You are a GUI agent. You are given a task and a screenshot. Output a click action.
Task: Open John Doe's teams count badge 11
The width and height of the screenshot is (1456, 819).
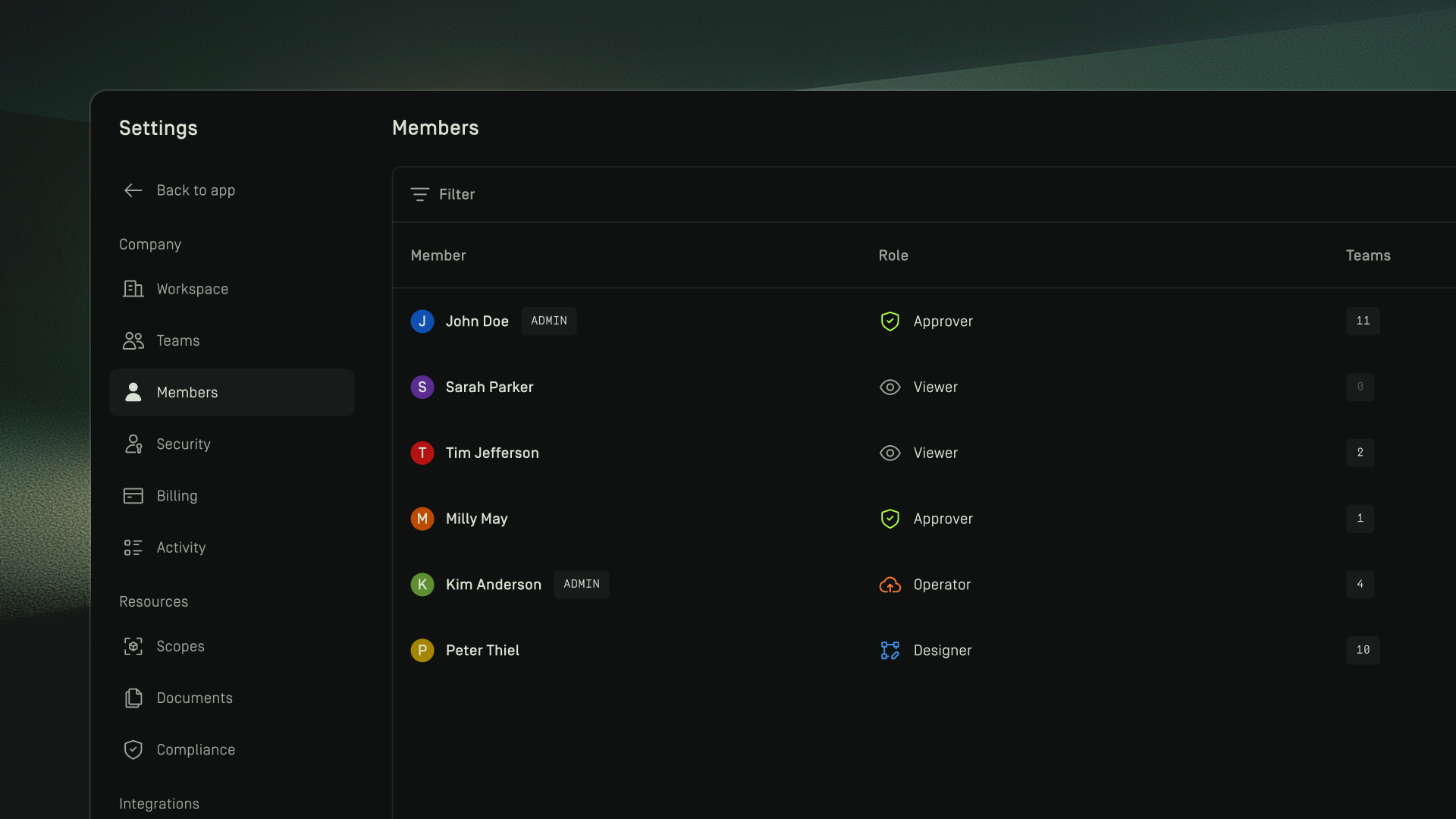click(1362, 321)
